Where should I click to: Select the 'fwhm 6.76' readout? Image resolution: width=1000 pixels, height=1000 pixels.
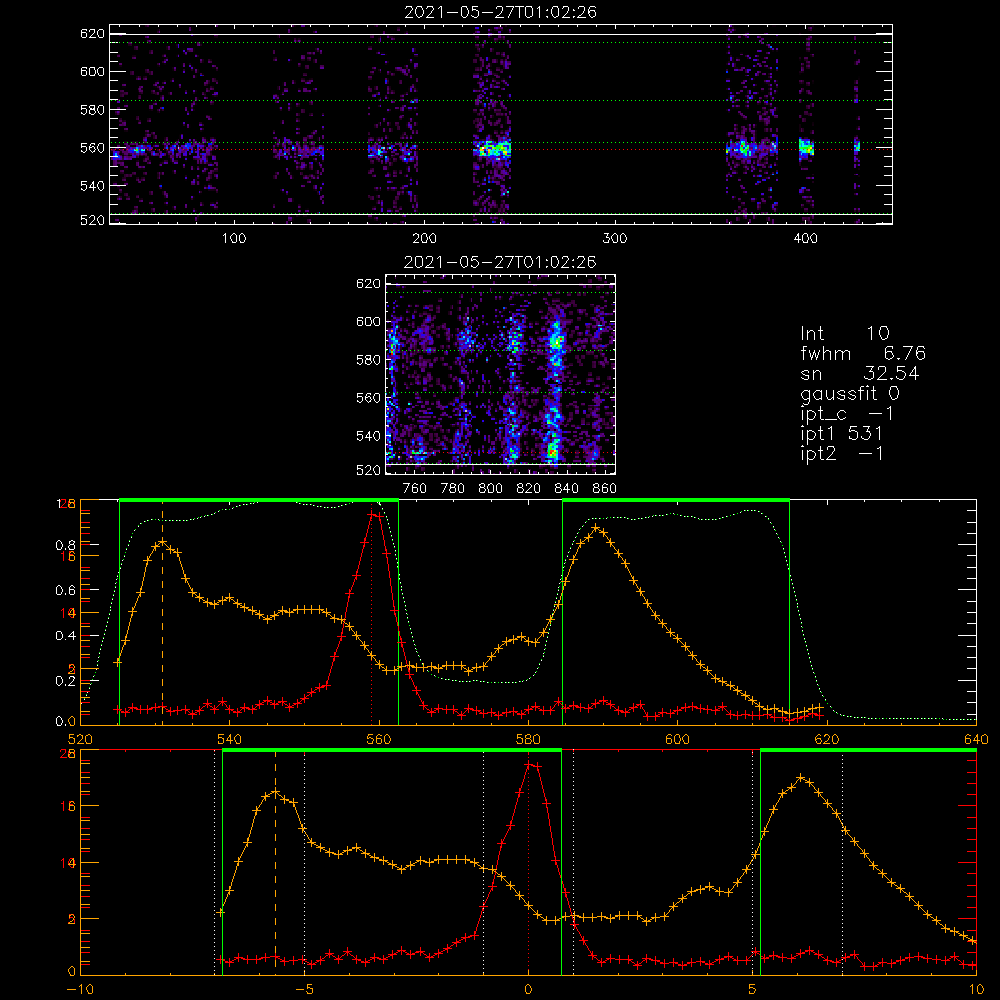(x=863, y=353)
